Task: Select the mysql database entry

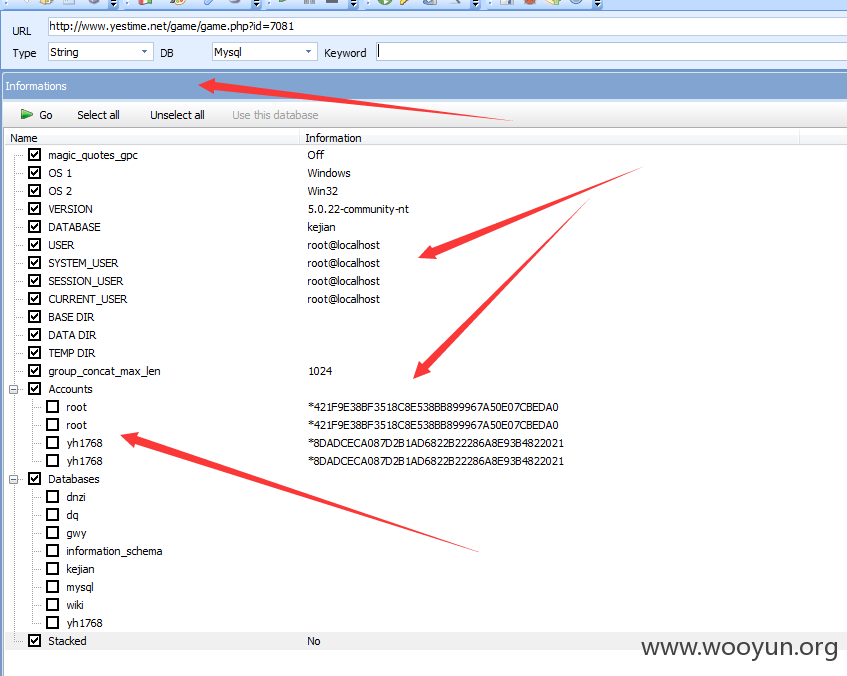Action: click(79, 587)
